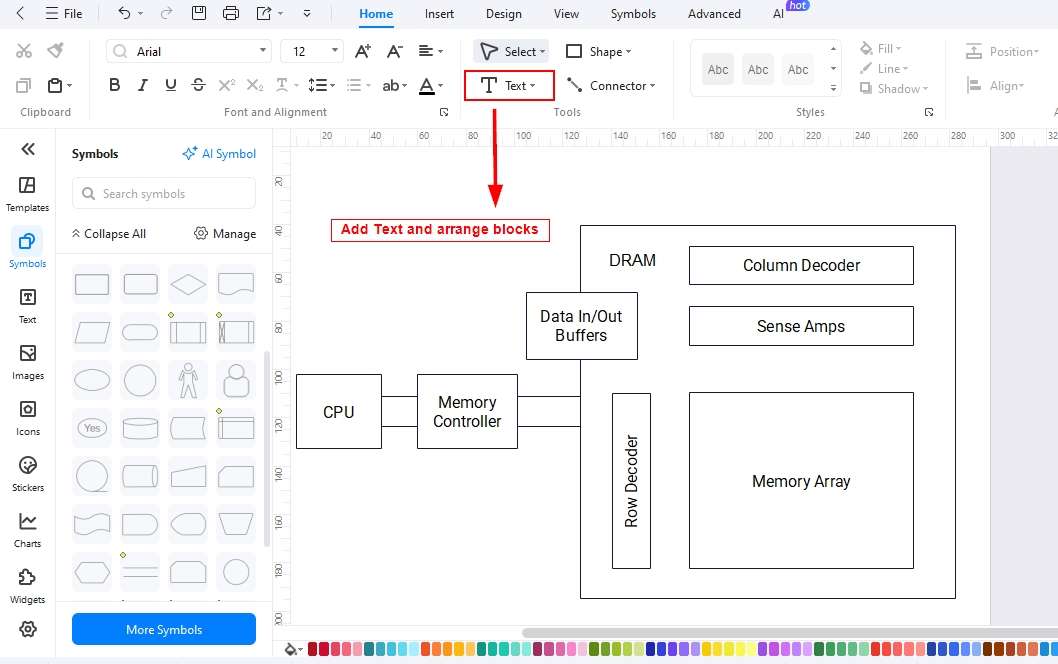Open Manage in the Symbols panel
The image size is (1058, 664).
pyautogui.click(x=224, y=233)
